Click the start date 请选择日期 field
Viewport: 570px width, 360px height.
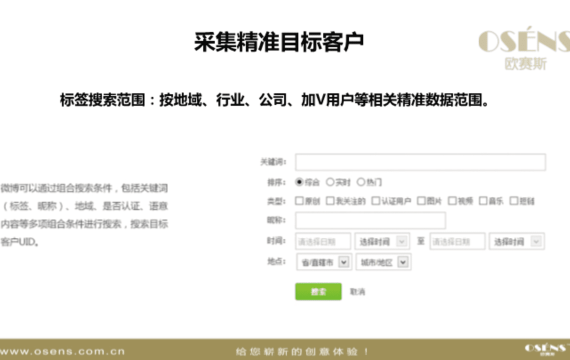(323, 241)
